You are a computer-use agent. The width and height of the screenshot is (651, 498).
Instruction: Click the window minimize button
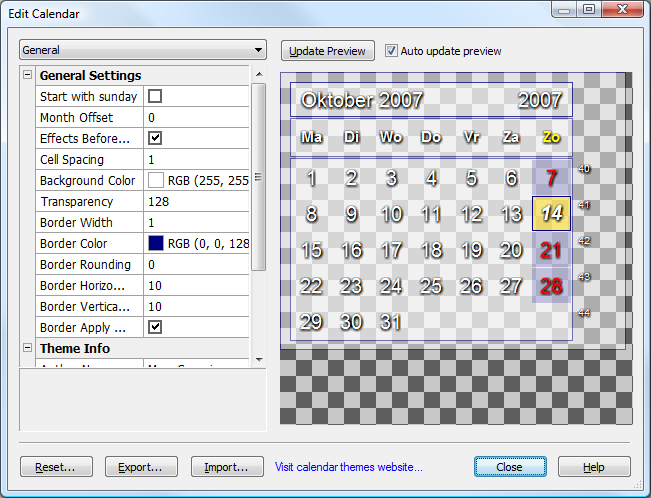click(x=565, y=9)
